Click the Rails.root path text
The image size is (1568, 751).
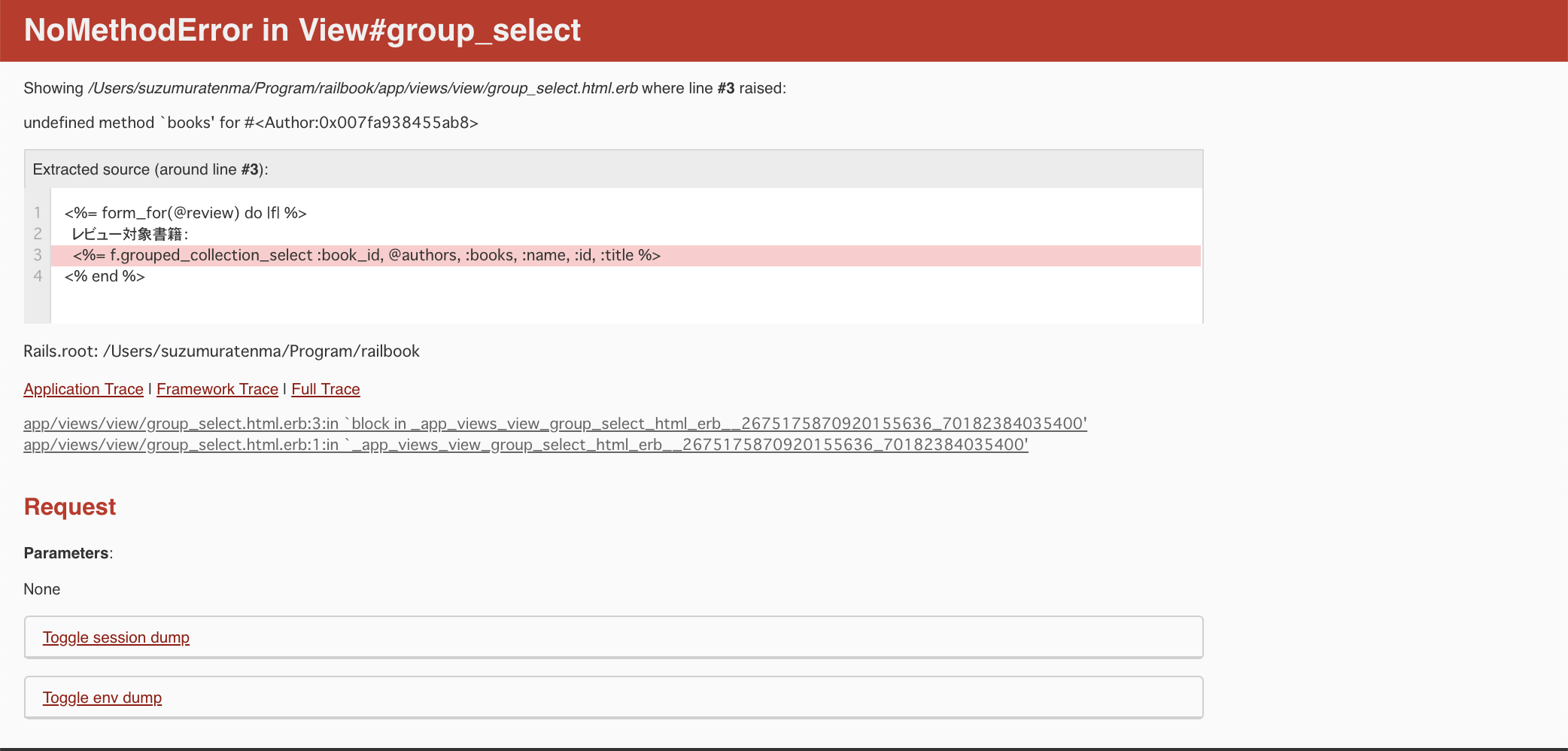pyautogui.click(x=221, y=351)
